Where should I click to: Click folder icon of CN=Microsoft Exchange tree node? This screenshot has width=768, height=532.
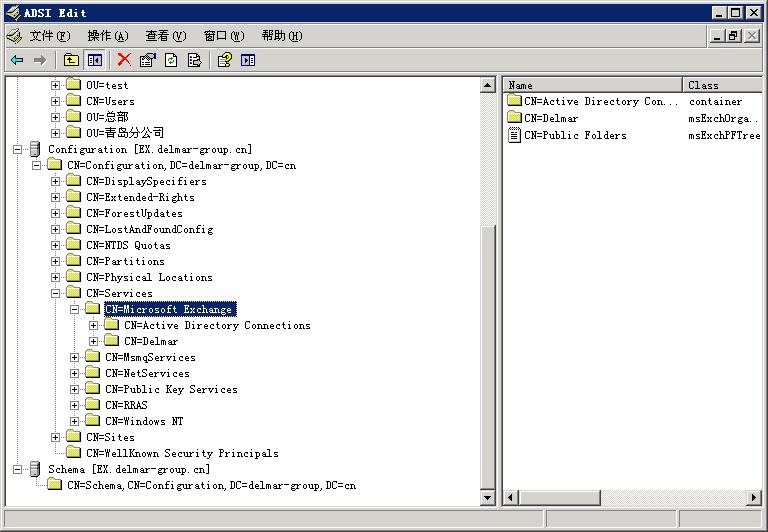click(93, 308)
